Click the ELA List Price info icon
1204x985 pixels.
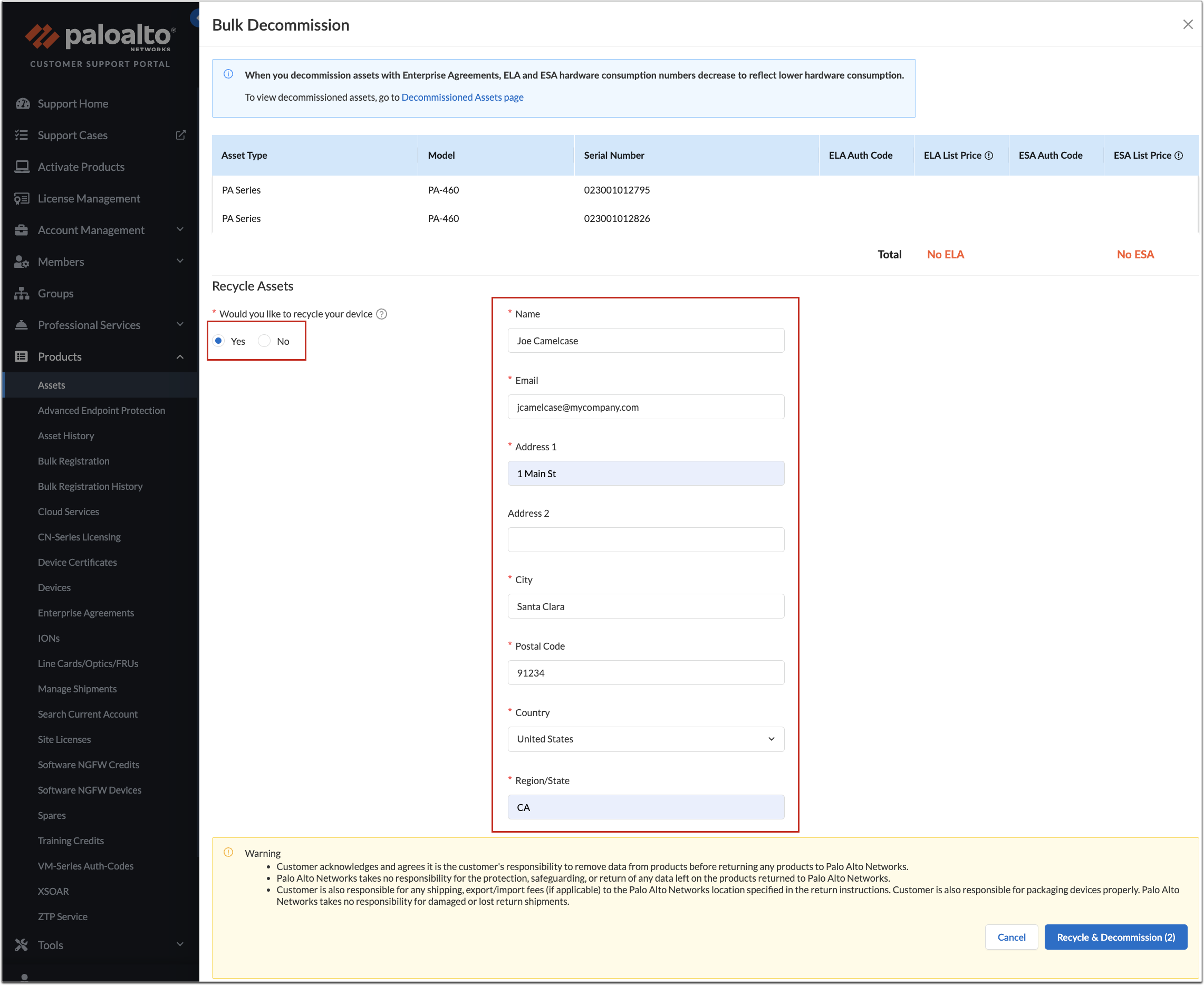pyautogui.click(x=989, y=156)
